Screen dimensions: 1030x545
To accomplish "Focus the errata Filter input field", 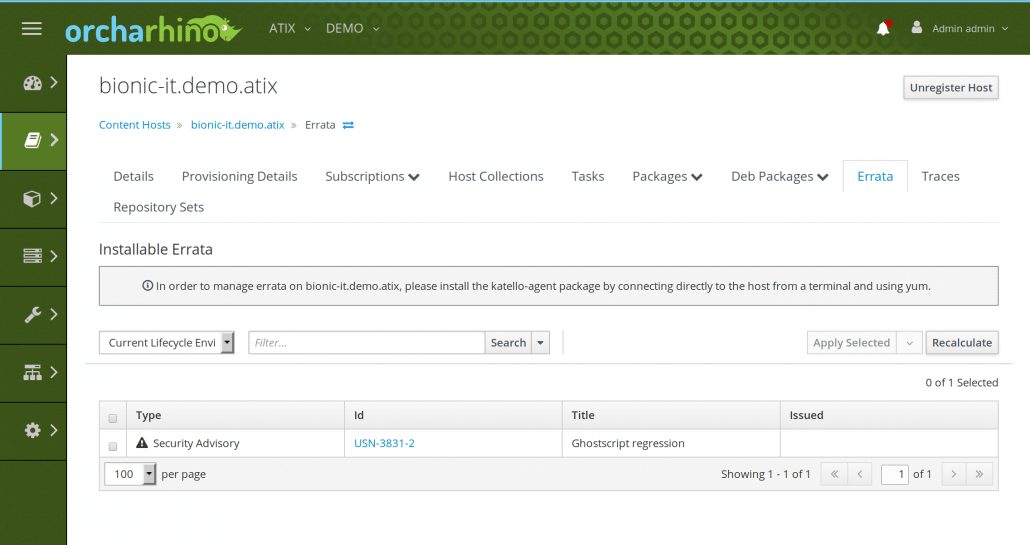I will 367,342.
